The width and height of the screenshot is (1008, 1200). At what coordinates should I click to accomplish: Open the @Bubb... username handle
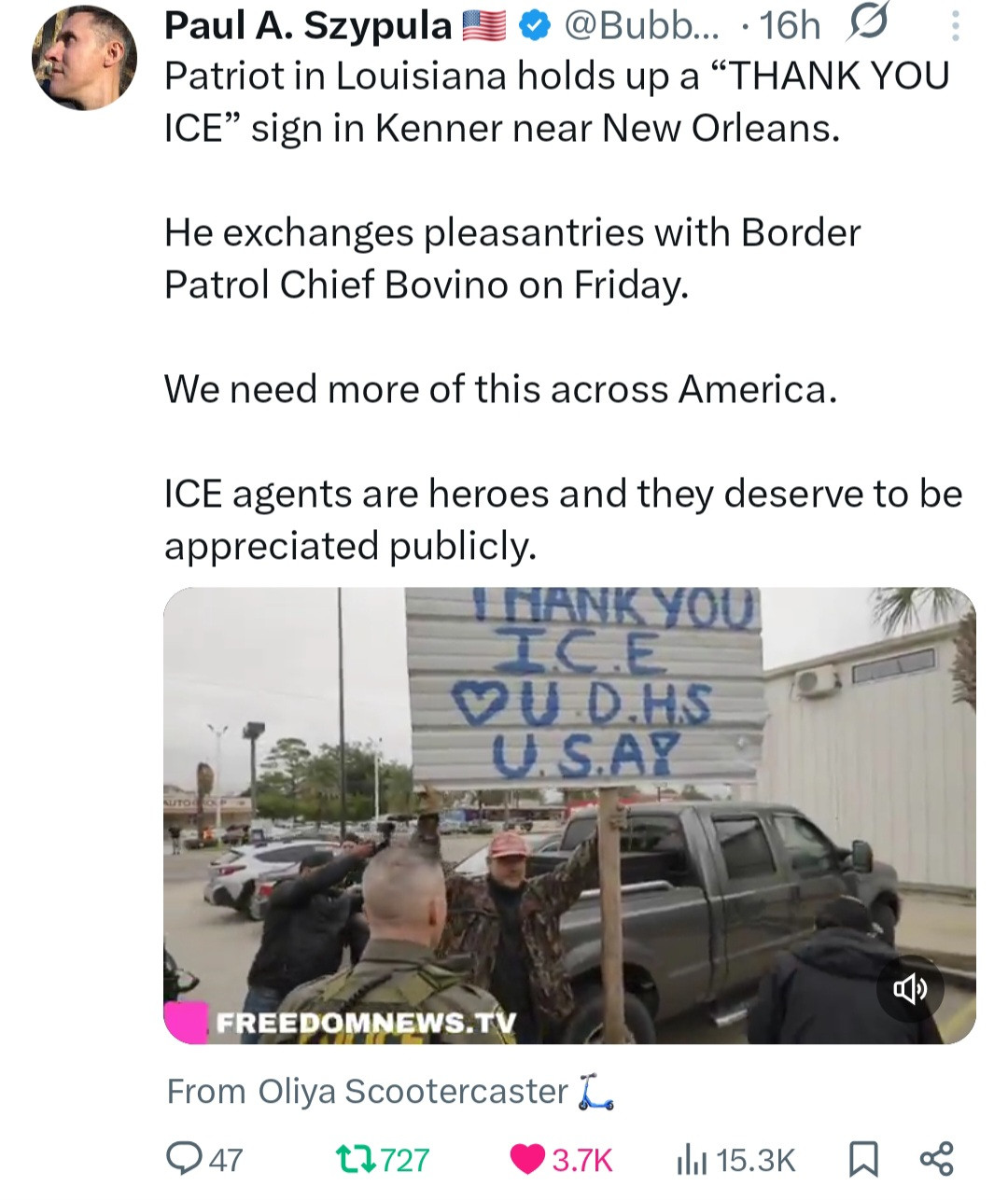pos(639,26)
